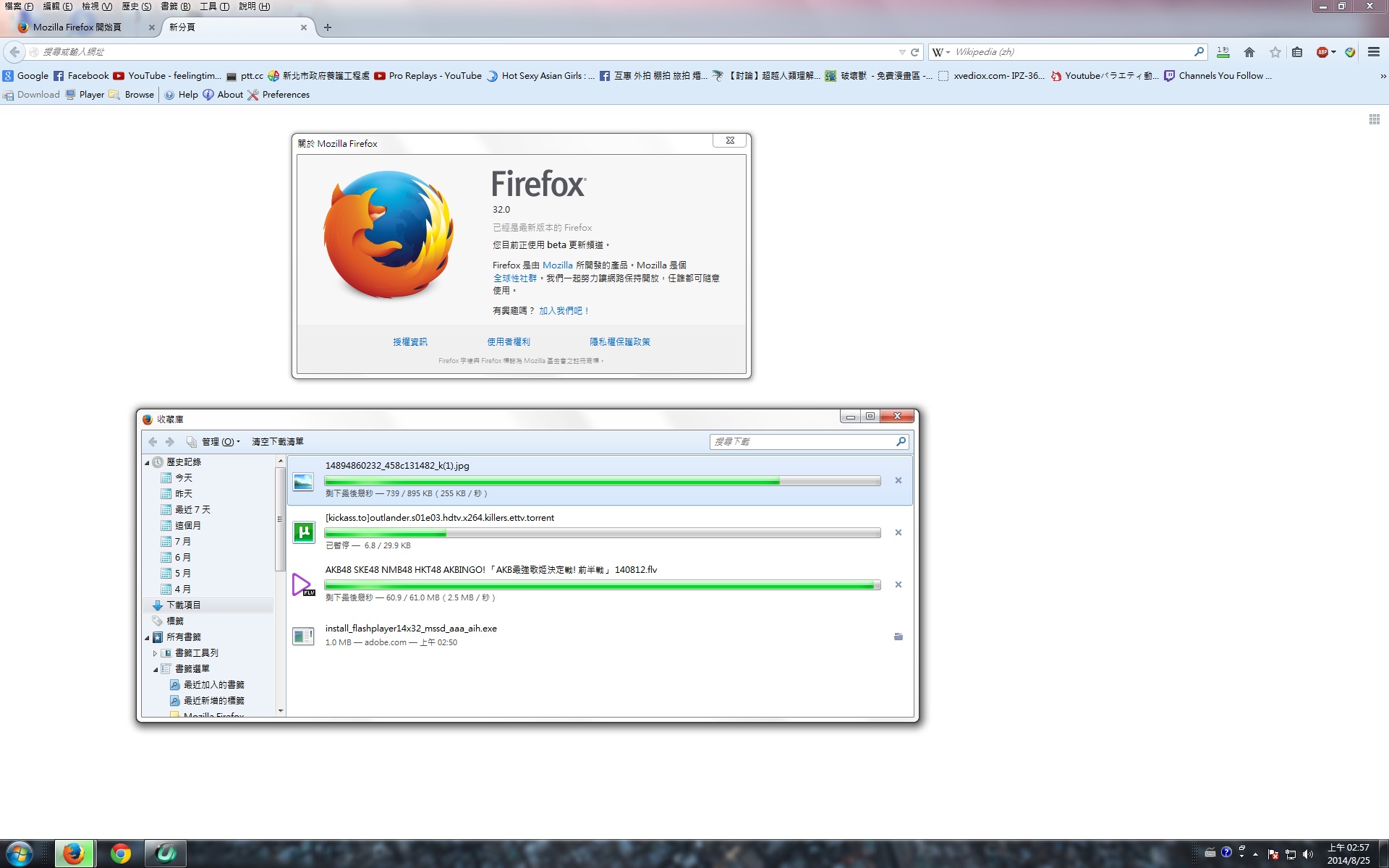Screen dimensions: 1389x868
Task: Open Google Chrome from the taskbar
Action: pos(121,854)
